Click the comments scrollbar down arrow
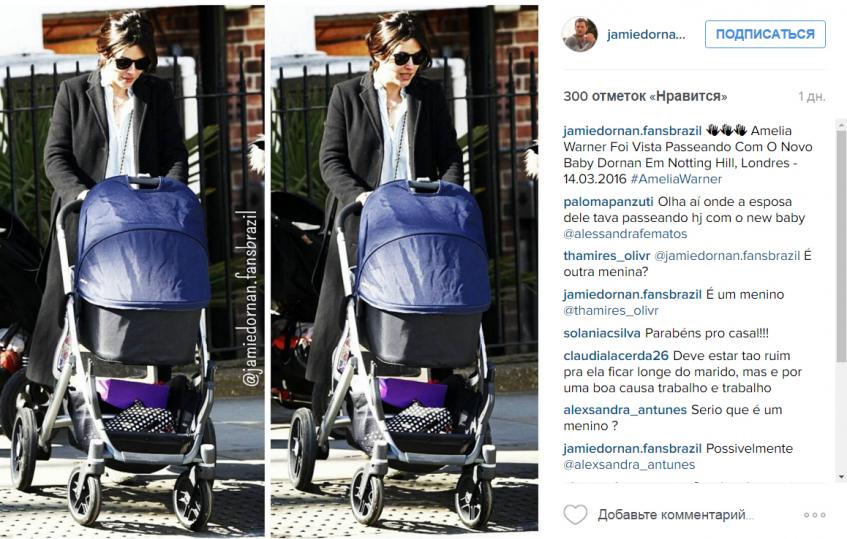 (841, 476)
